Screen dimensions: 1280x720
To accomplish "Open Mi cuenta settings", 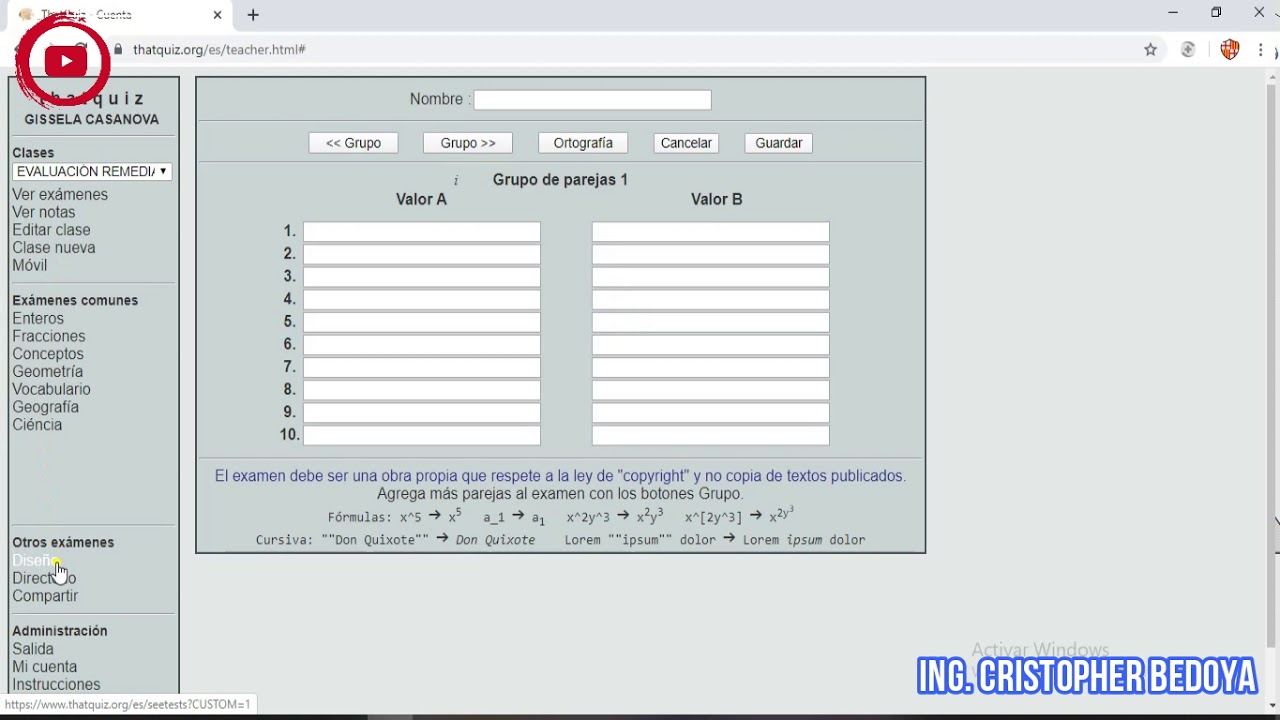I will [x=44, y=667].
